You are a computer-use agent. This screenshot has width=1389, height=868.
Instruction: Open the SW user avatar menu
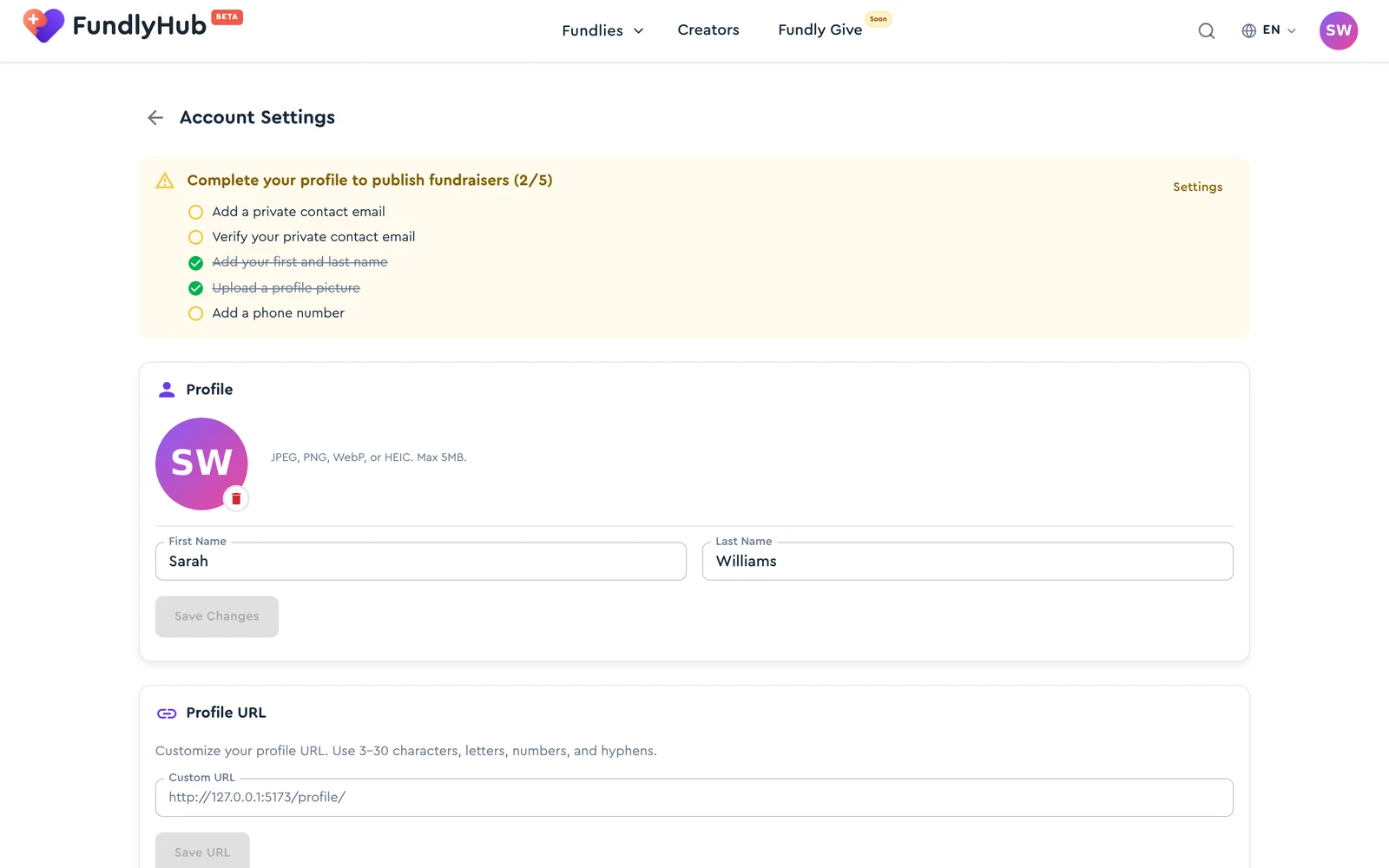(x=1339, y=30)
